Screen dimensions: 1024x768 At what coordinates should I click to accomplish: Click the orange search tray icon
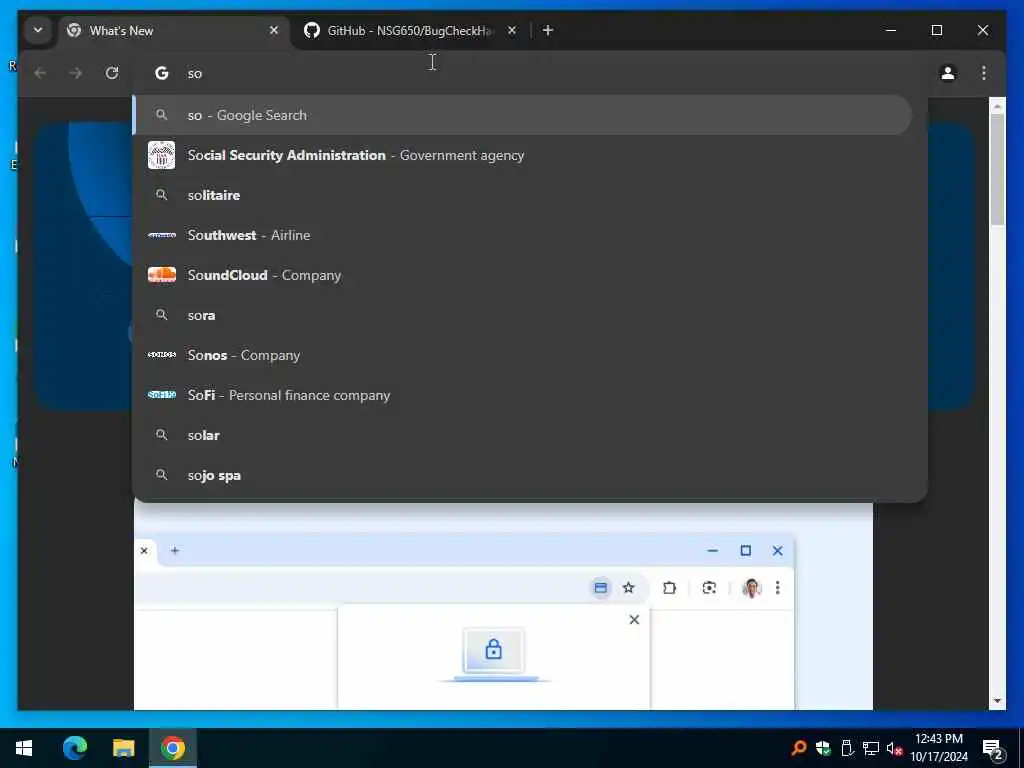click(798, 748)
